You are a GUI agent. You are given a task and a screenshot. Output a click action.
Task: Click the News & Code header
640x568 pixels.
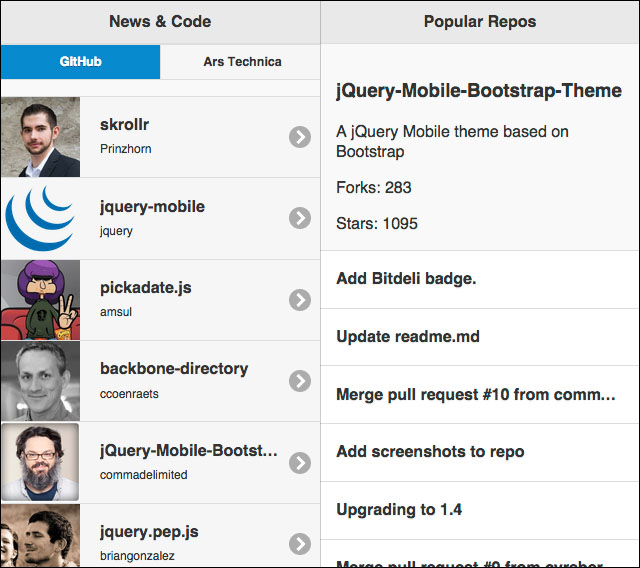[x=160, y=22]
